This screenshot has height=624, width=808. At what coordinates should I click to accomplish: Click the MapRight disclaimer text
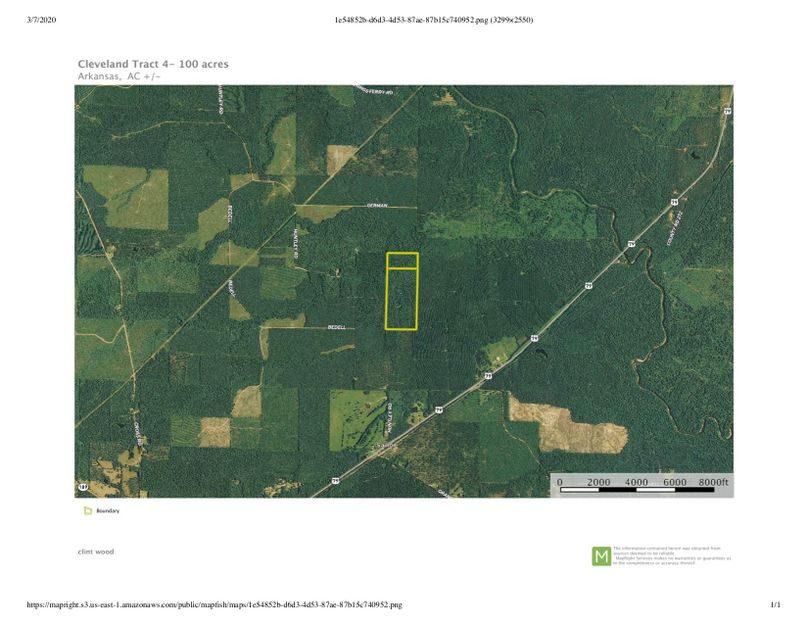point(672,556)
